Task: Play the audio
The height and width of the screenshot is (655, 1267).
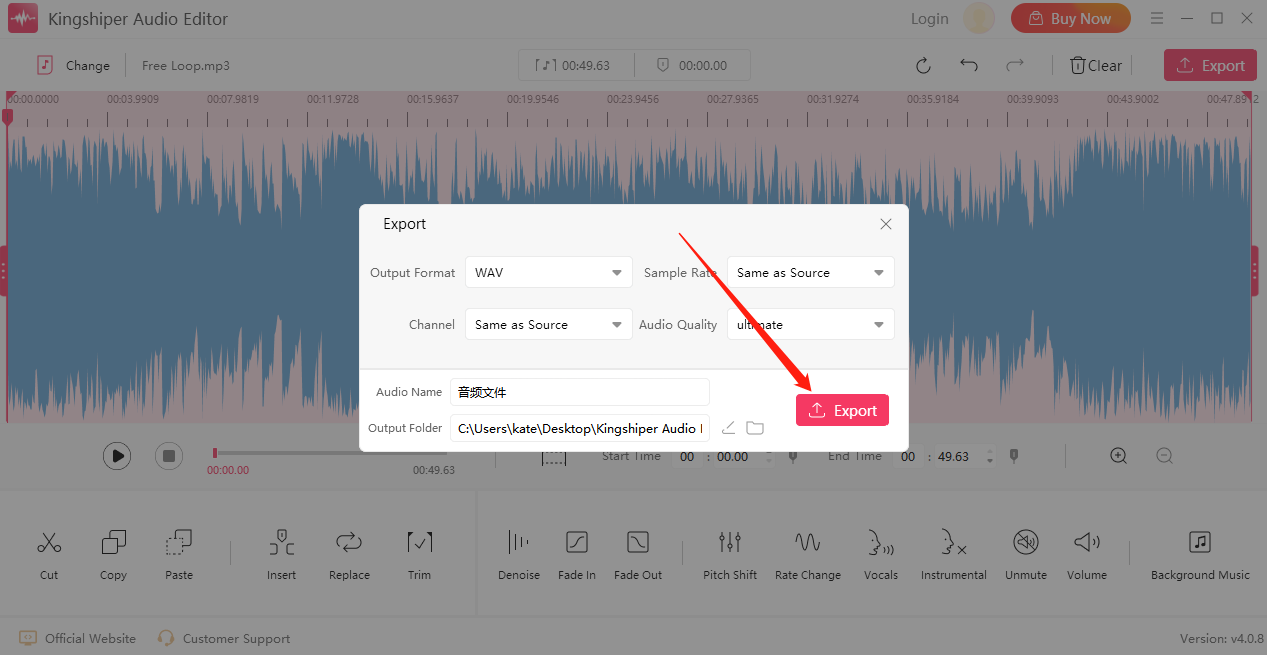Action: (117, 456)
